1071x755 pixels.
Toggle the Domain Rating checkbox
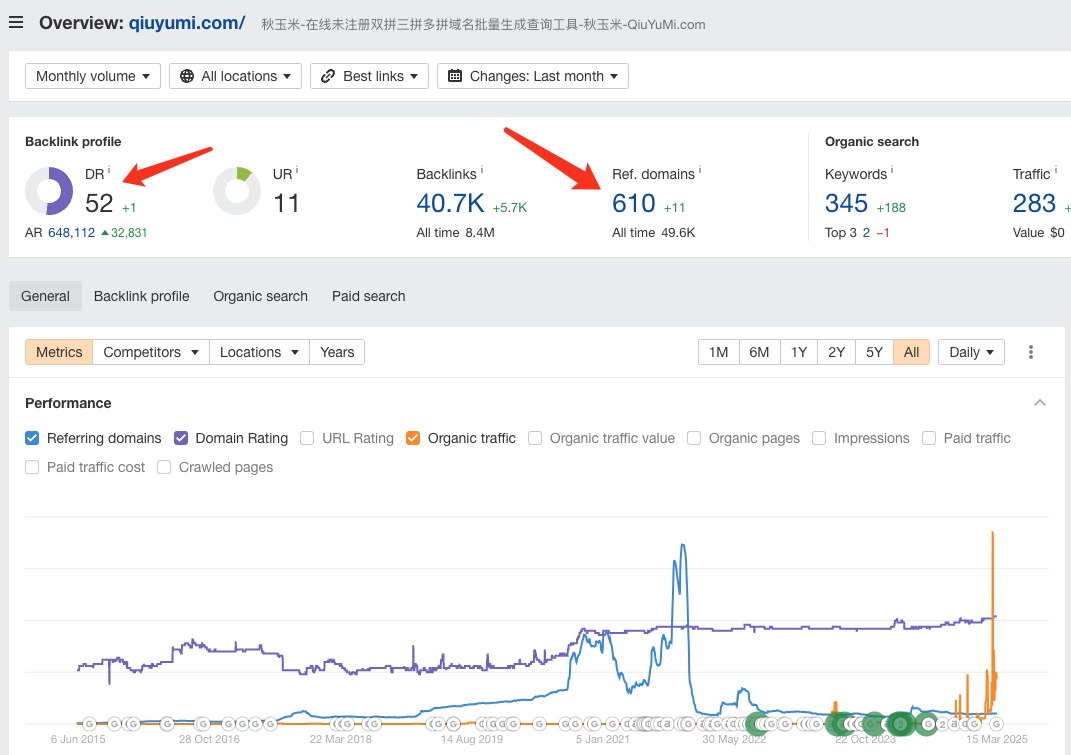[181, 438]
